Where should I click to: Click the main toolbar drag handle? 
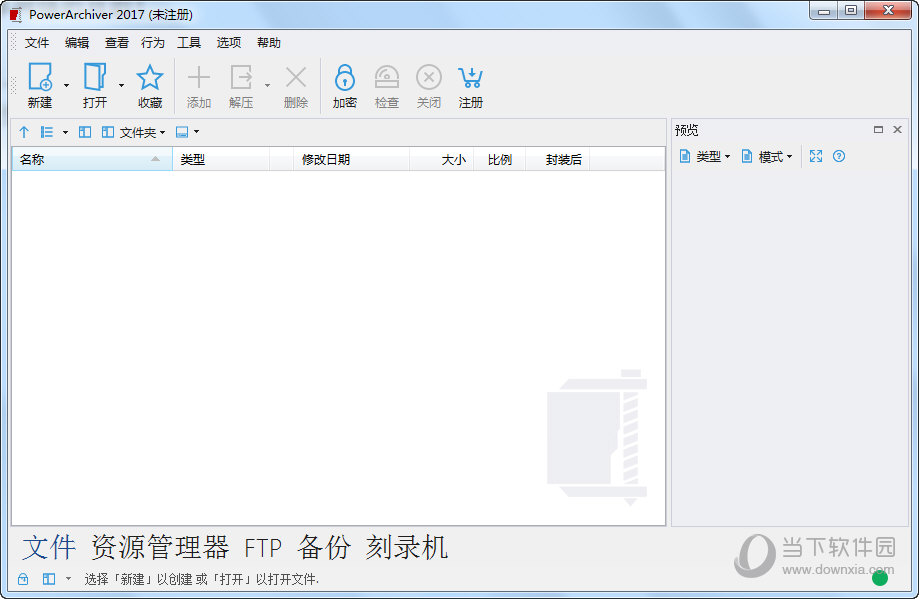tap(14, 86)
